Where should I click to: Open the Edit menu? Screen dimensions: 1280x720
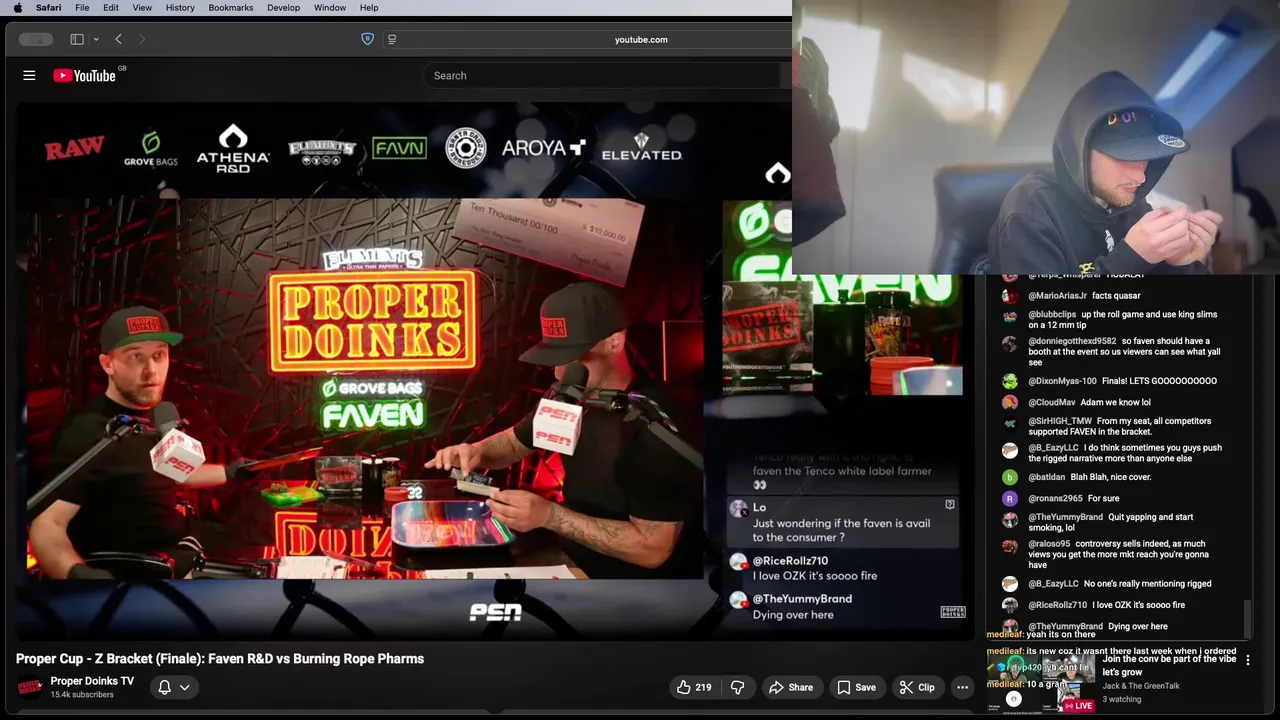111,8
